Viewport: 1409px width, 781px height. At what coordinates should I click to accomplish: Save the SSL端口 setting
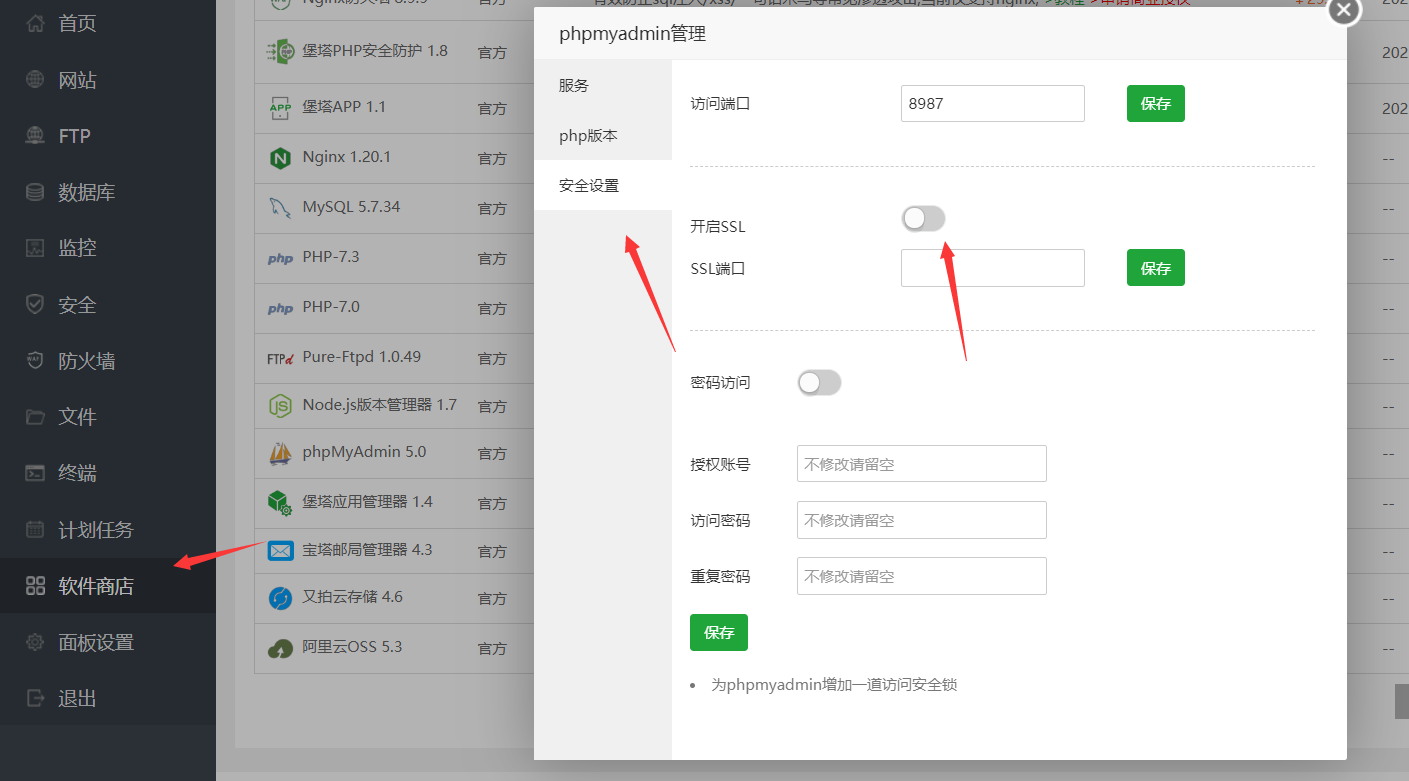1155,268
